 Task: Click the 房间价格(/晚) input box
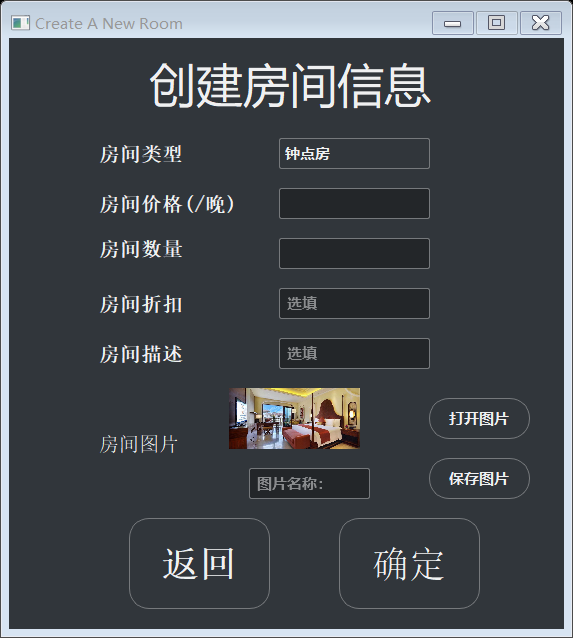pos(354,203)
